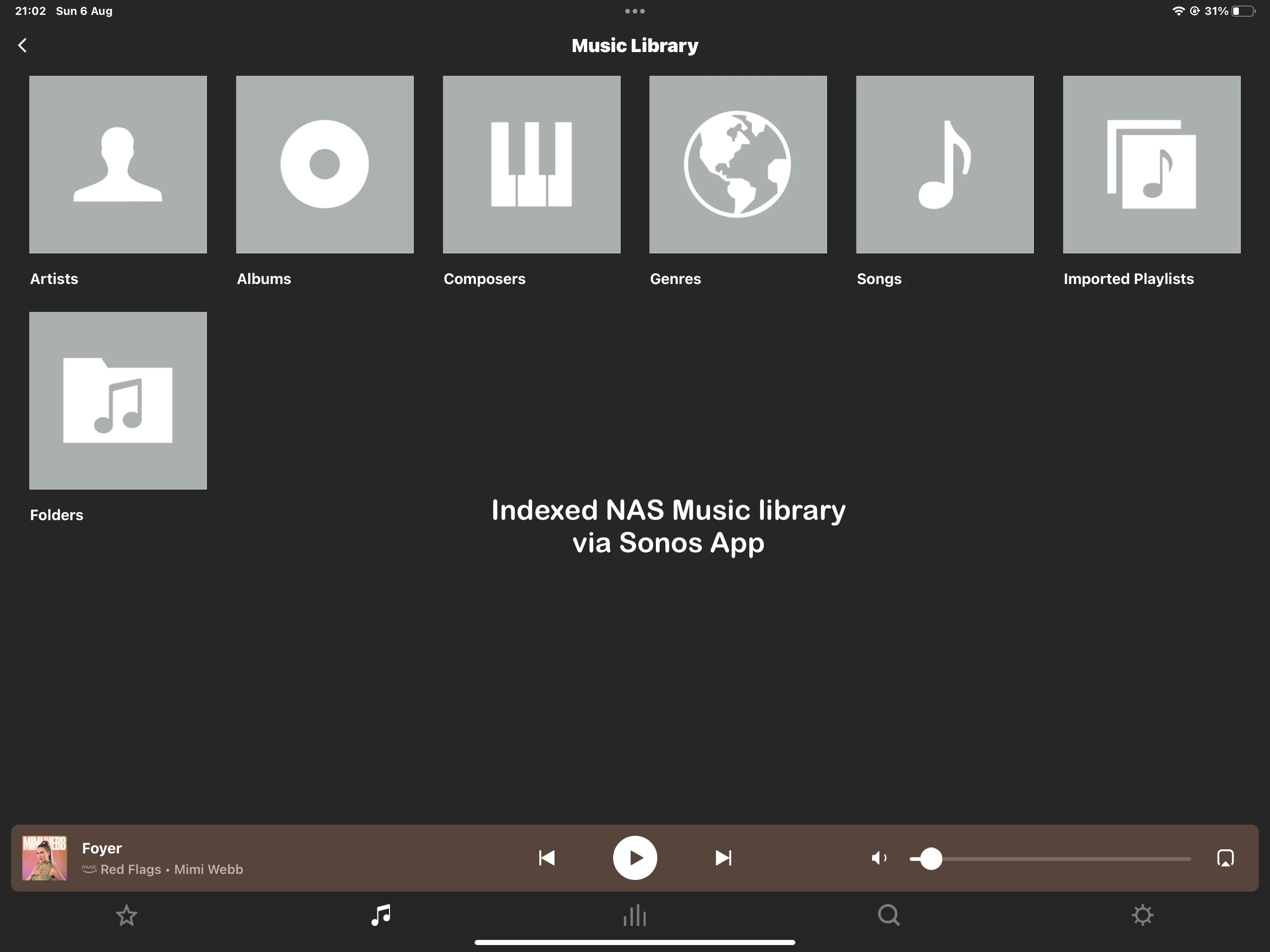Tap the Mimi Webb album art thumbnail
Screen dimensions: 1270x952
[x=44, y=858]
